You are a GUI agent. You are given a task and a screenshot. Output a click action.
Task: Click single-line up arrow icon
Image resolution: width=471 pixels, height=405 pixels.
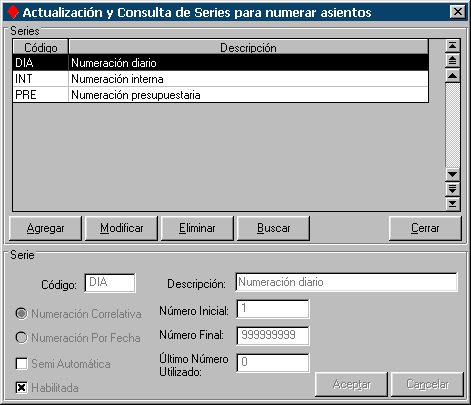[x=452, y=75]
